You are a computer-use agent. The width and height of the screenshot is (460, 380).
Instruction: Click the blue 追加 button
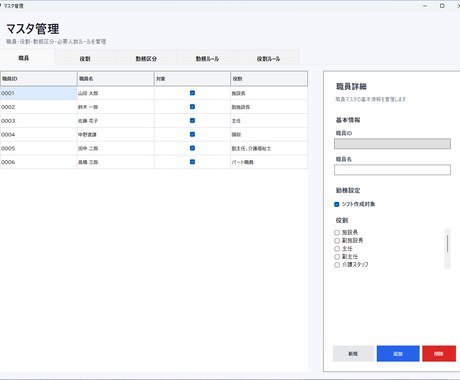tap(398, 354)
